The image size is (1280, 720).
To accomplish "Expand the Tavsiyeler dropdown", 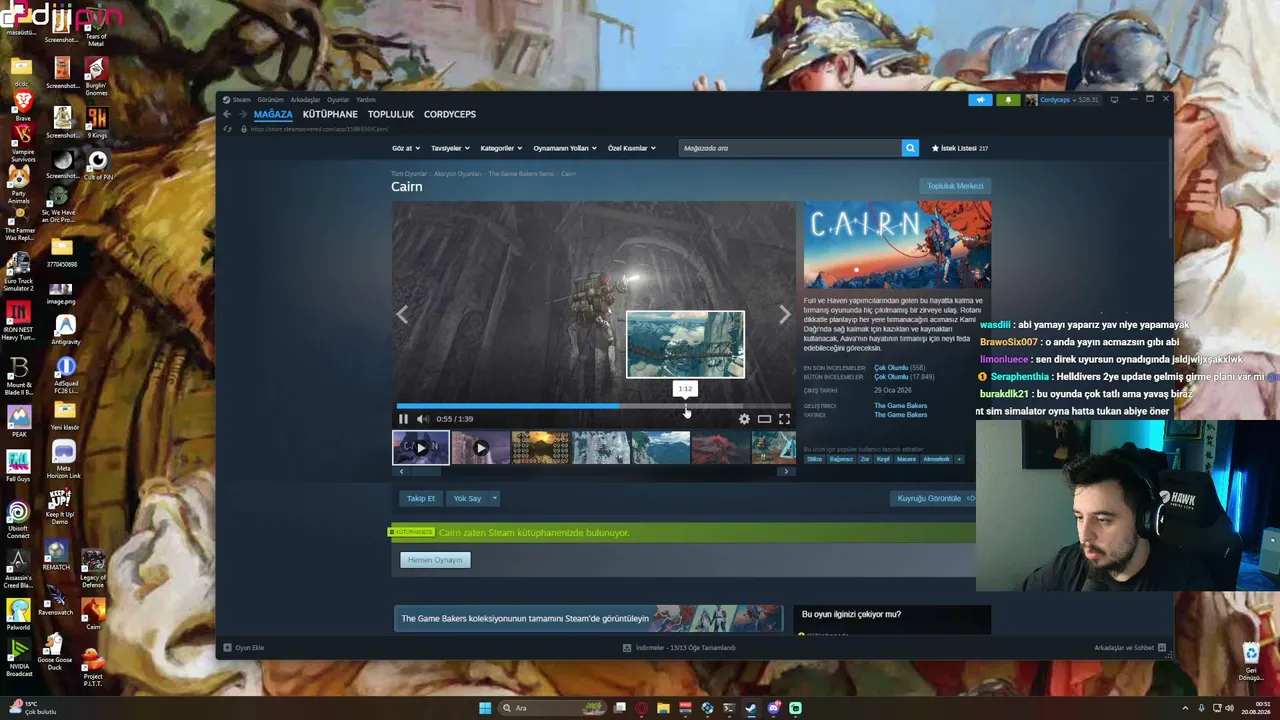I will 450,148.
